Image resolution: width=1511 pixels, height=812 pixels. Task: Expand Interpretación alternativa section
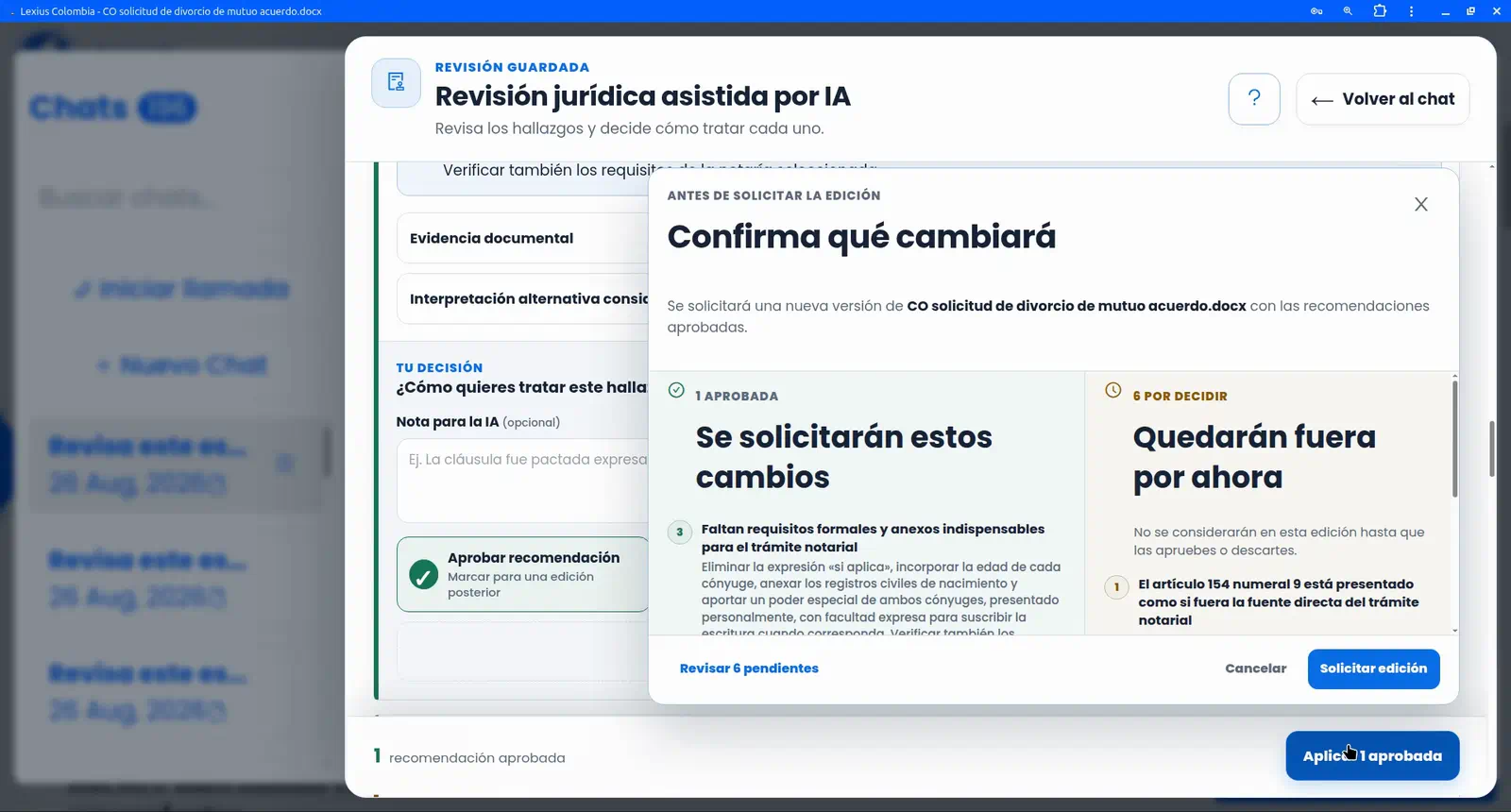coord(523,298)
